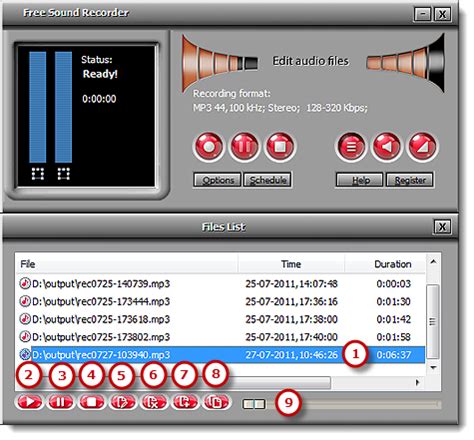Open Edit audio files
The width and height of the screenshot is (474, 440).
click(x=311, y=61)
